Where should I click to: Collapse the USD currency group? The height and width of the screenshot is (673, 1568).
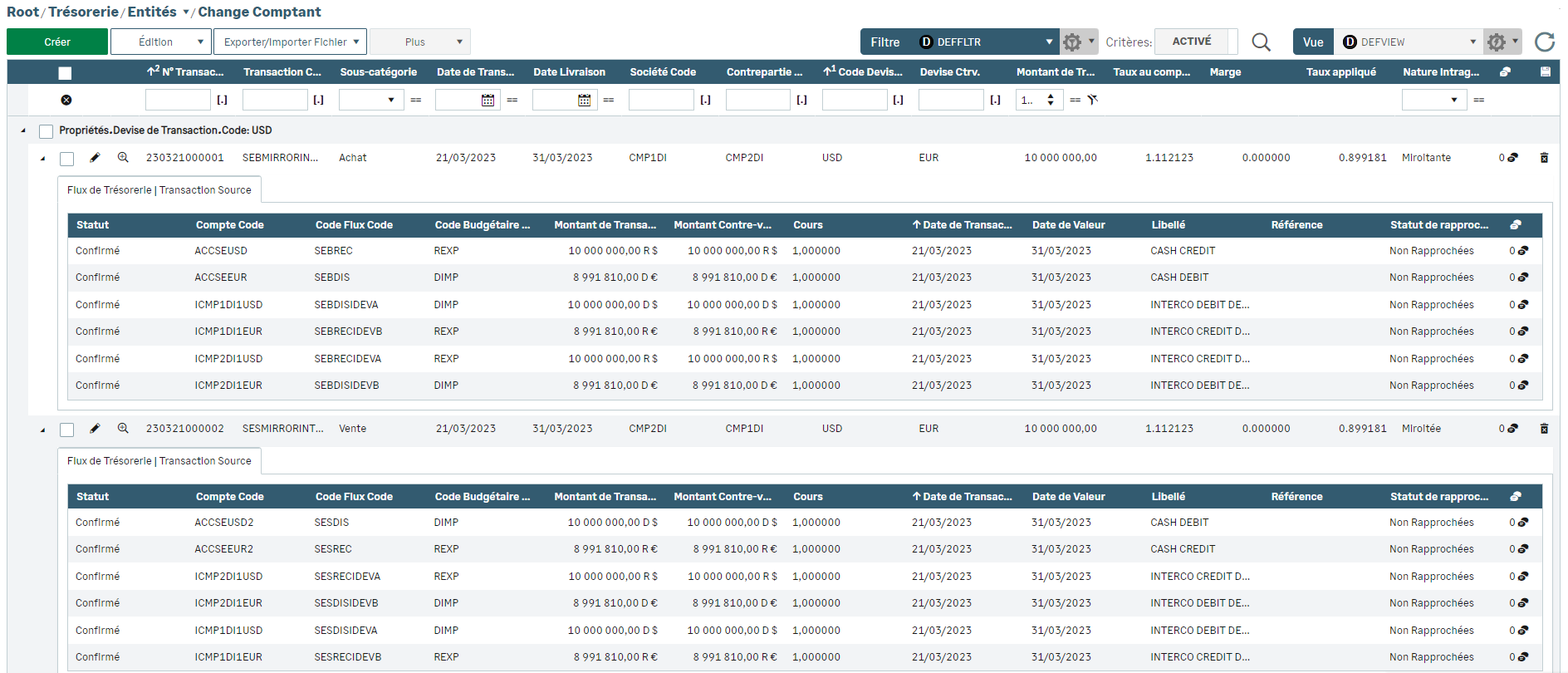click(x=23, y=130)
